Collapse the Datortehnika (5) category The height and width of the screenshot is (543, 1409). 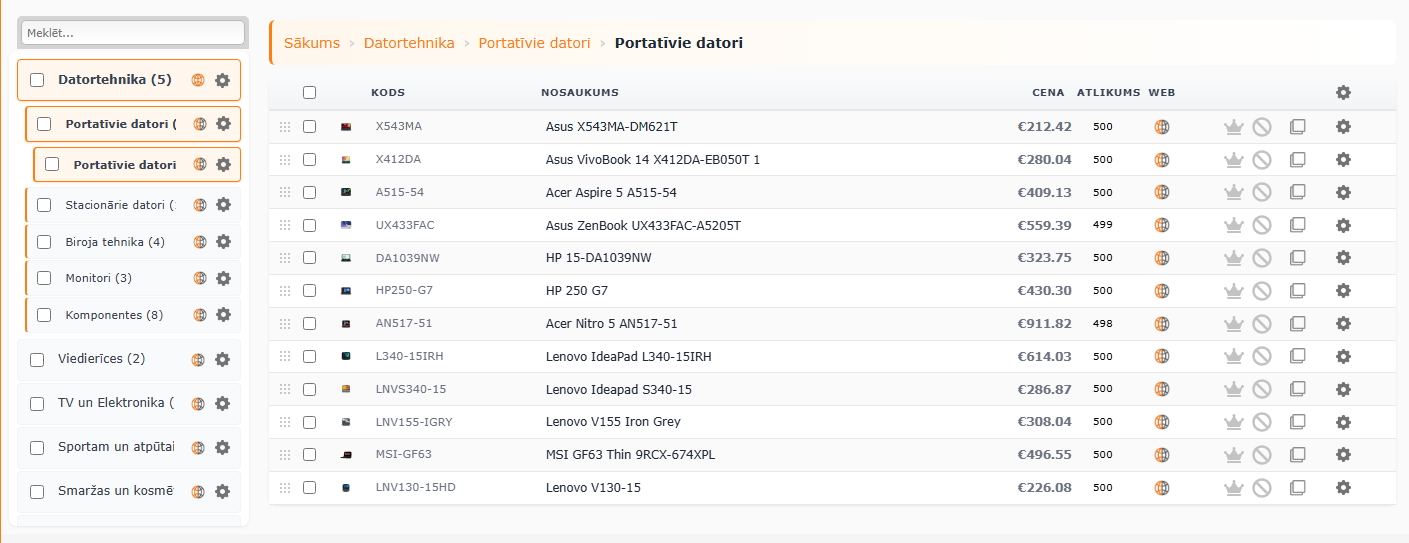coord(114,80)
